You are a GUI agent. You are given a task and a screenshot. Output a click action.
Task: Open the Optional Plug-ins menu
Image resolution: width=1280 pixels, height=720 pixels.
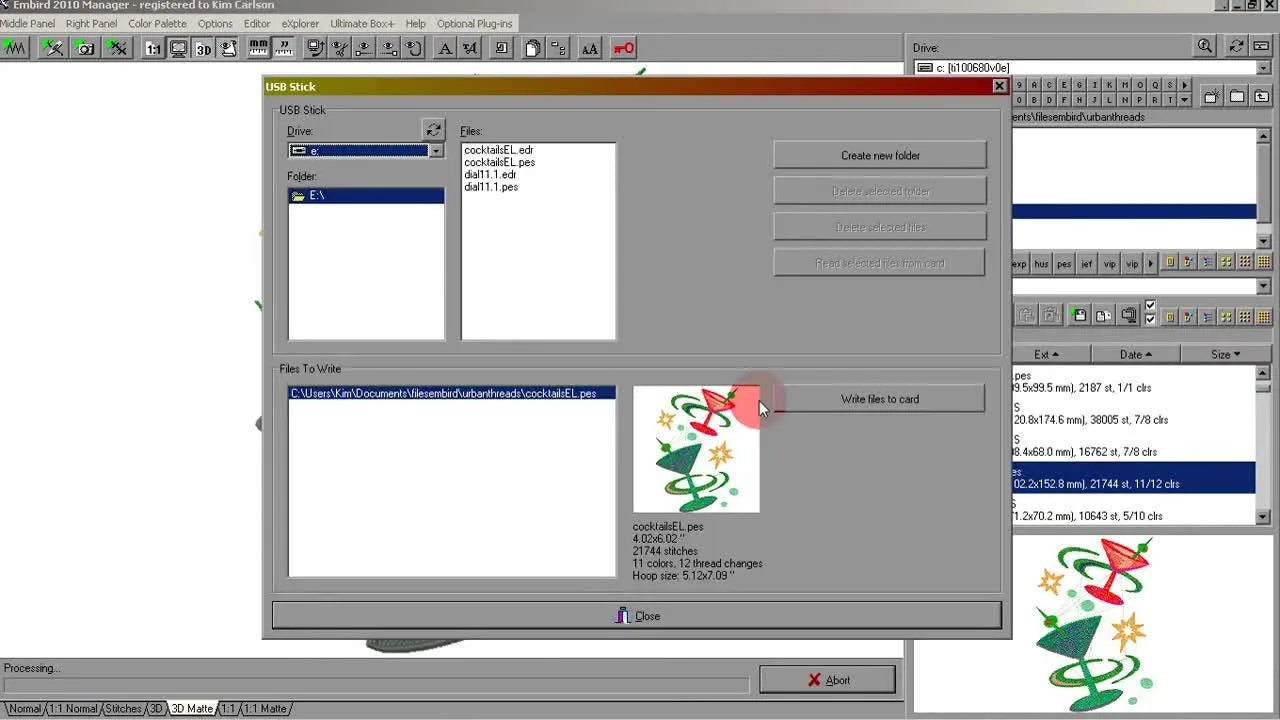475,23
